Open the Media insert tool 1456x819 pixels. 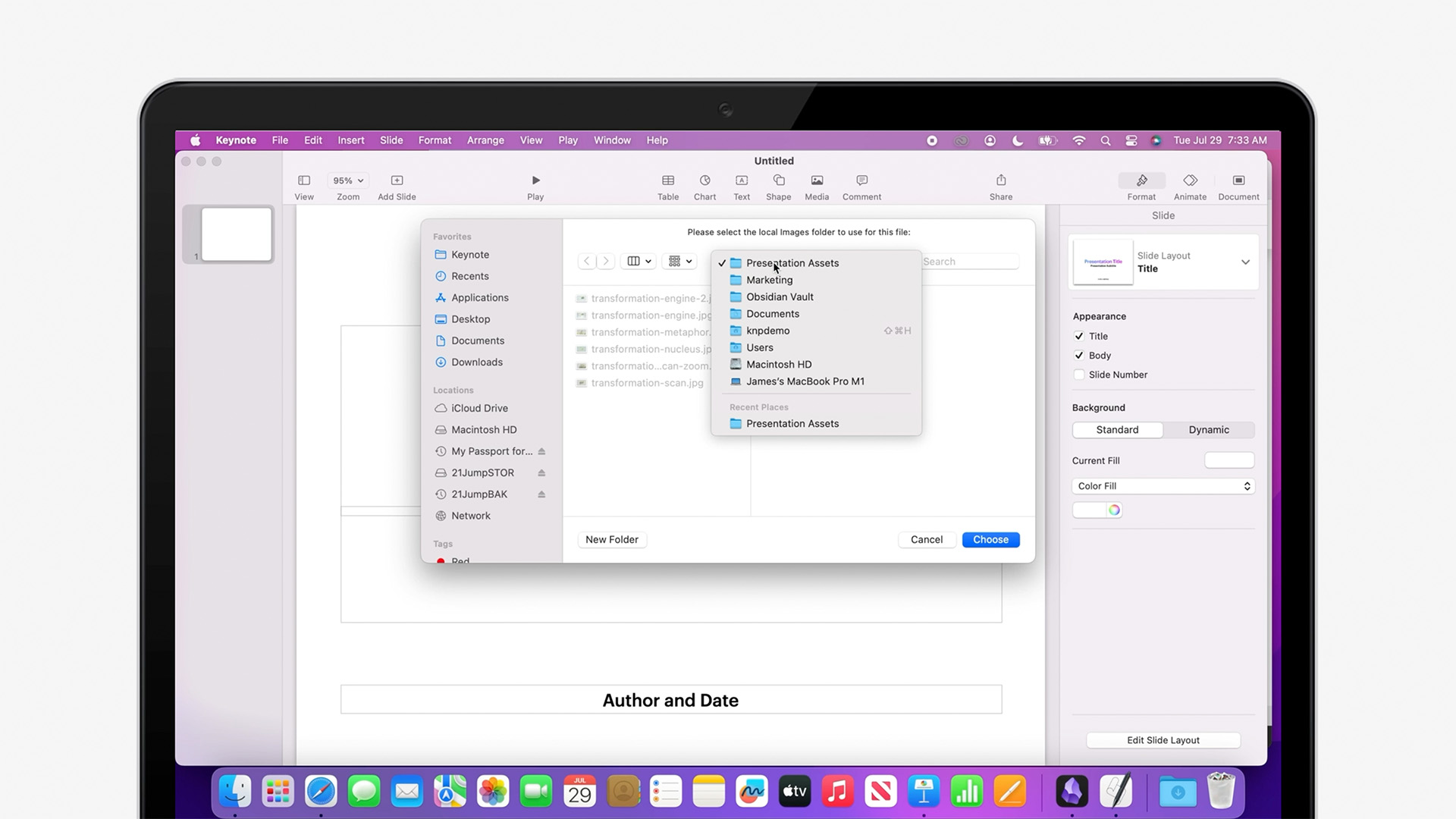(x=817, y=186)
